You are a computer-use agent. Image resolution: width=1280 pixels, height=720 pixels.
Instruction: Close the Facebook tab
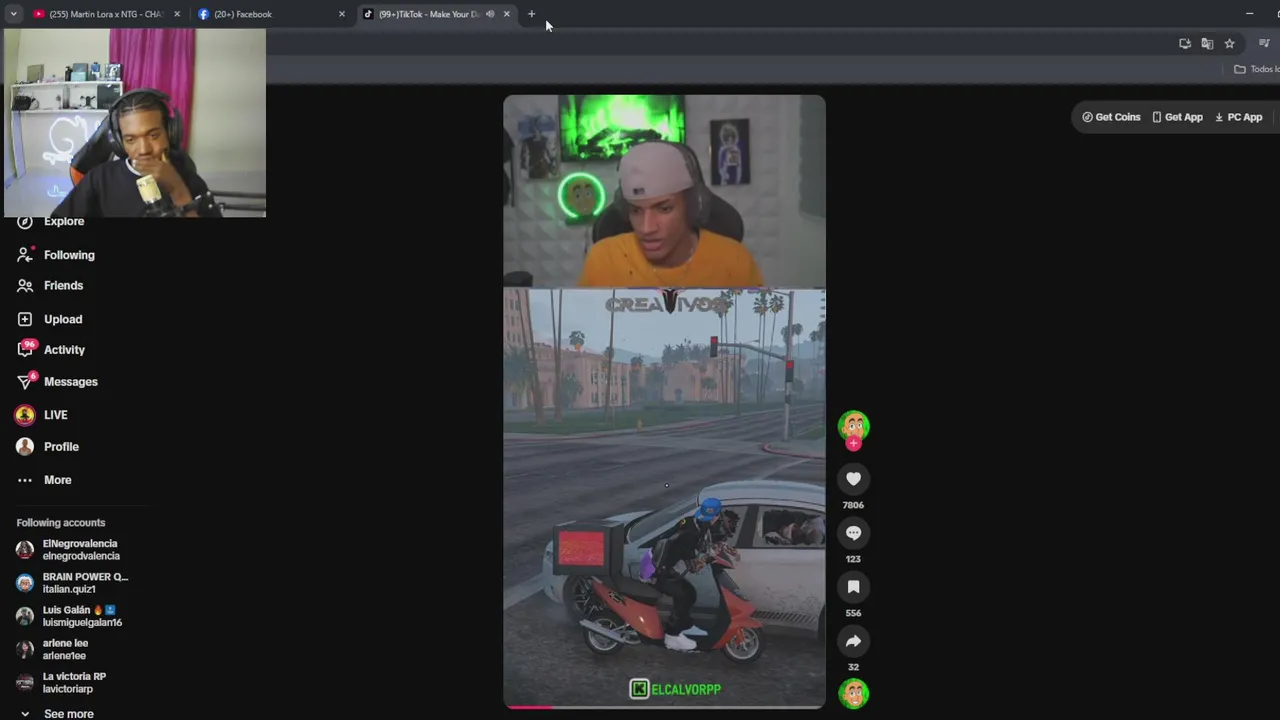pos(341,14)
